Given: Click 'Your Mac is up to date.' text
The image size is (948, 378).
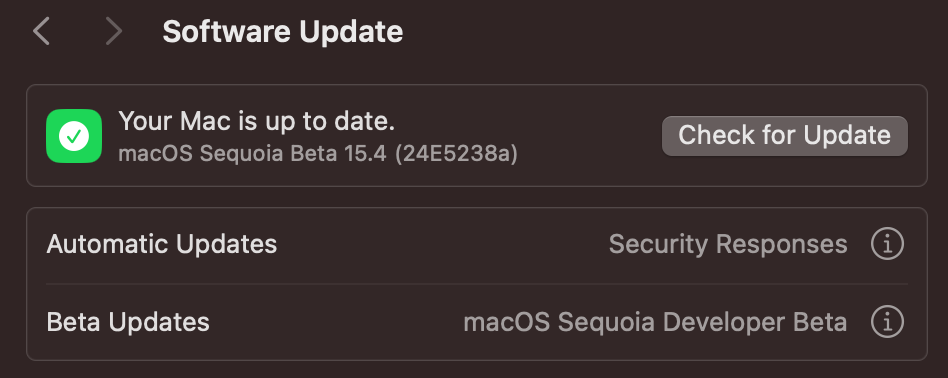Looking at the screenshot, I should [257, 121].
